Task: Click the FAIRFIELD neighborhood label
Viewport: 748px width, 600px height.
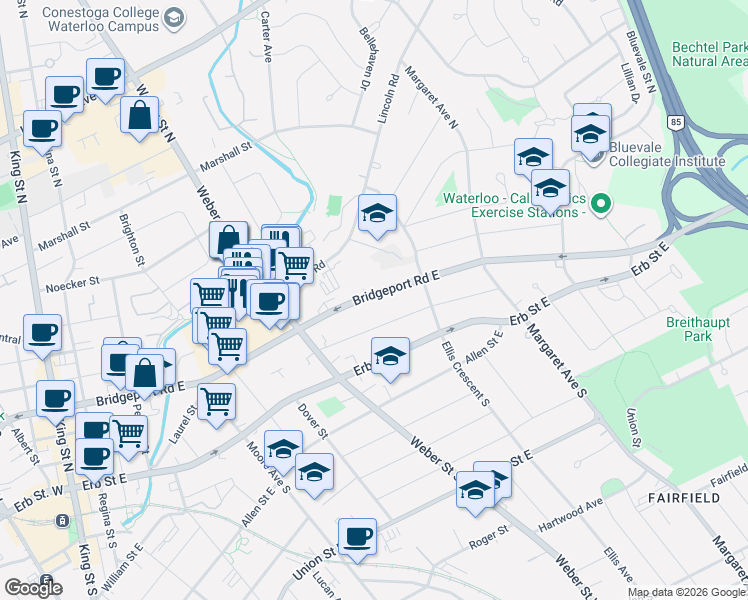Action: (x=684, y=498)
